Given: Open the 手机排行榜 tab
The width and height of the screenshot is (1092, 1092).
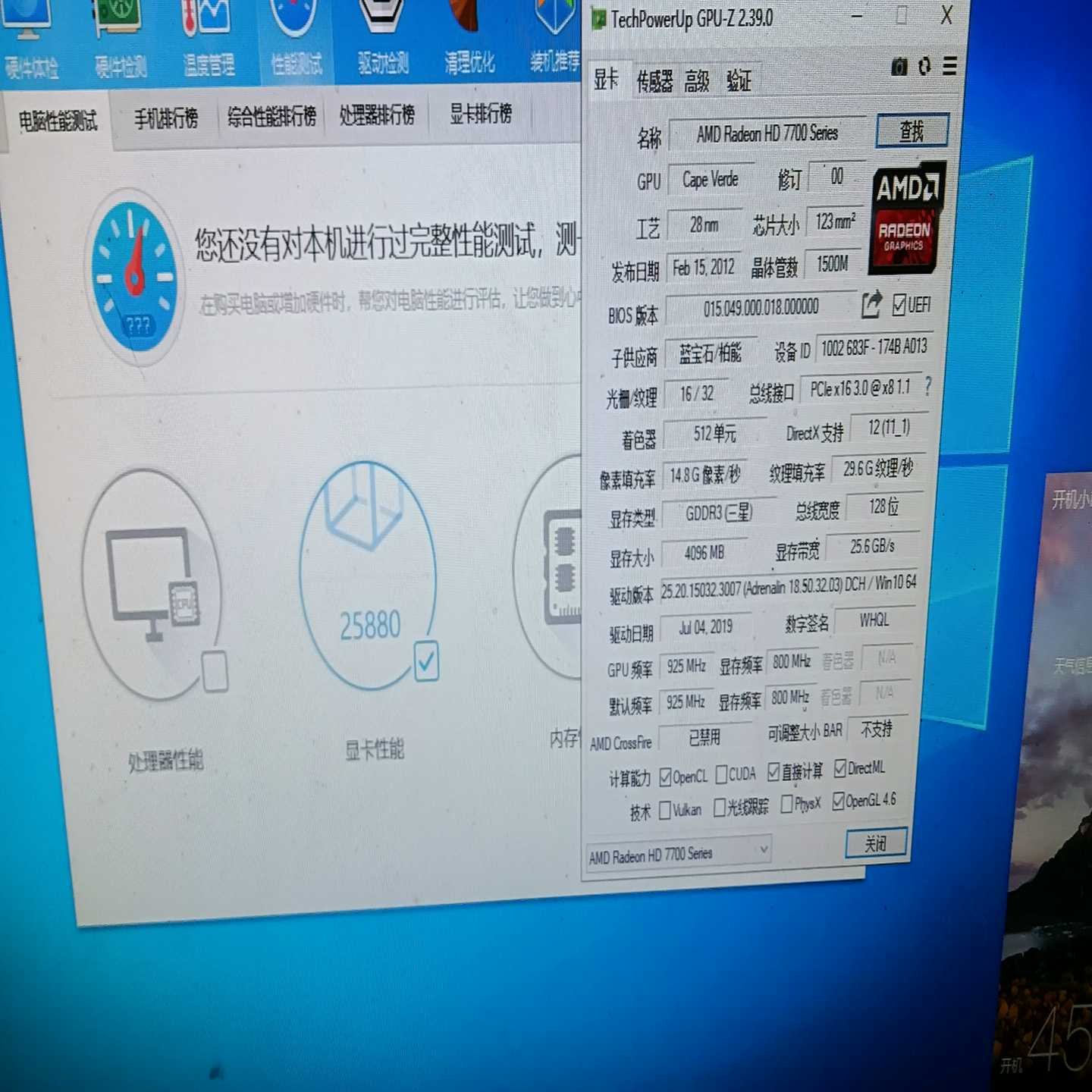Looking at the screenshot, I should click(x=166, y=118).
